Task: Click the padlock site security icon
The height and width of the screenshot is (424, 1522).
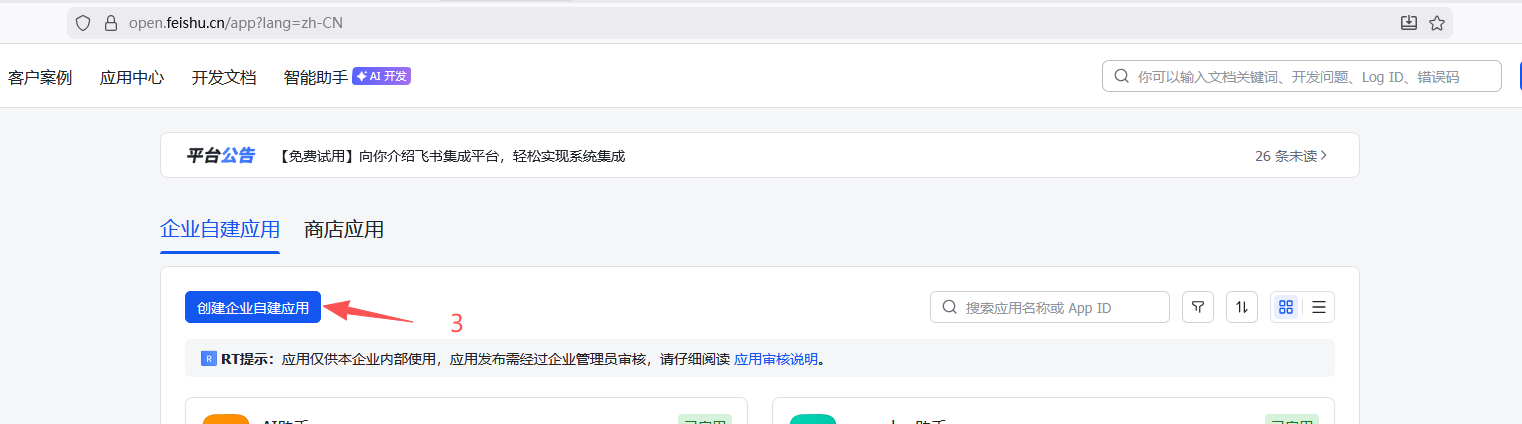Action: tap(111, 22)
